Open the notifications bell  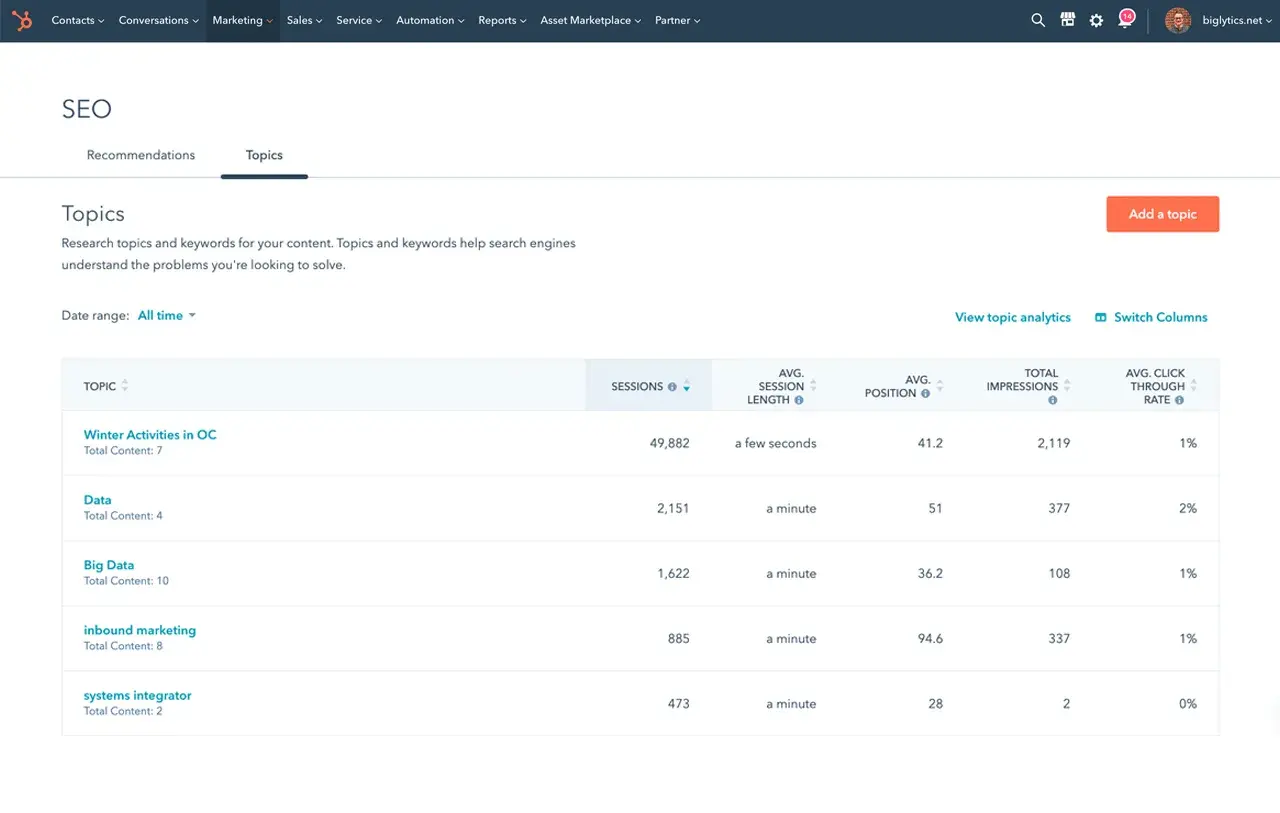pos(1127,20)
